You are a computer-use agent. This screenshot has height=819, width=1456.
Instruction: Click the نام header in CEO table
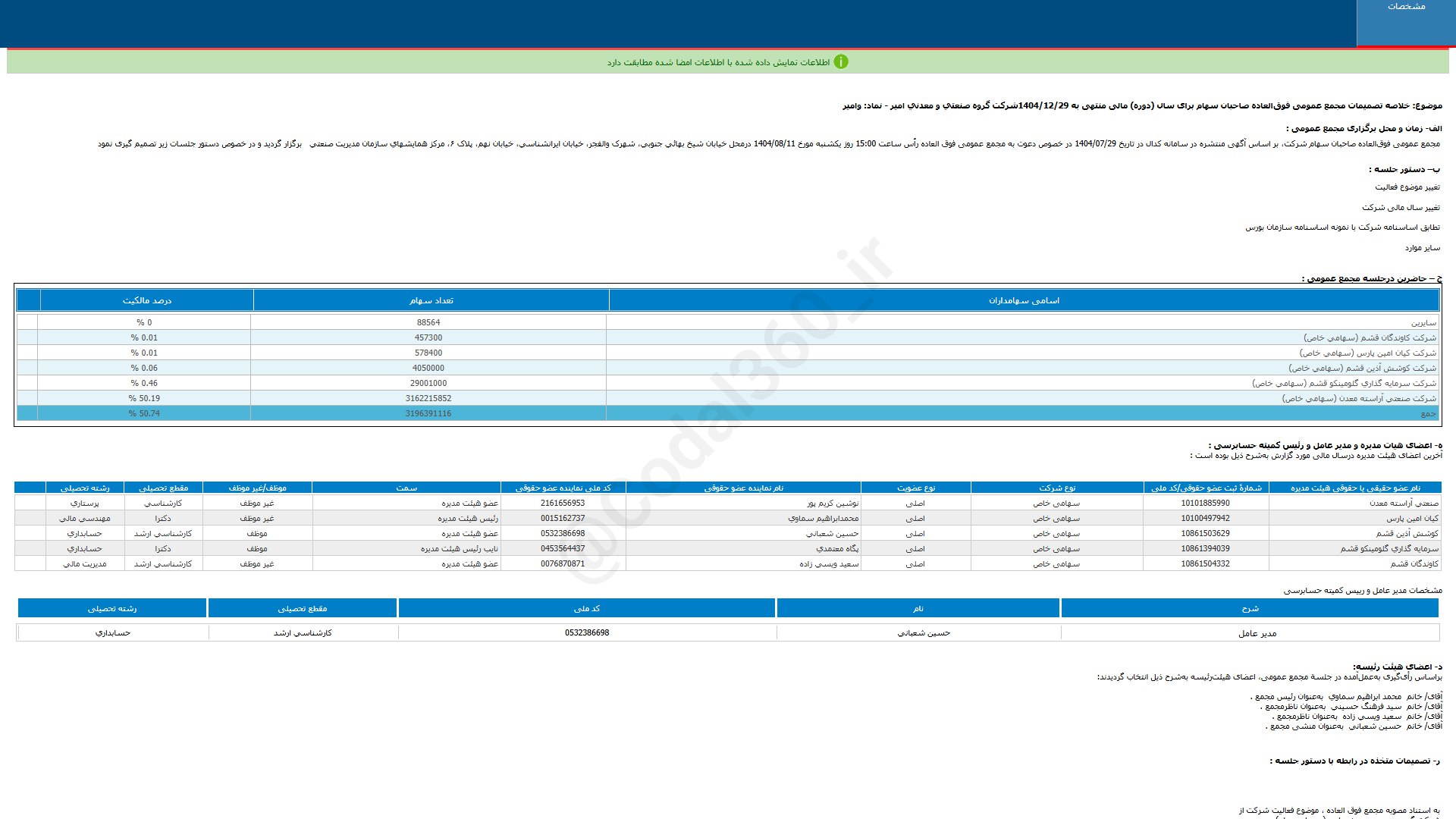coord(918,609)
